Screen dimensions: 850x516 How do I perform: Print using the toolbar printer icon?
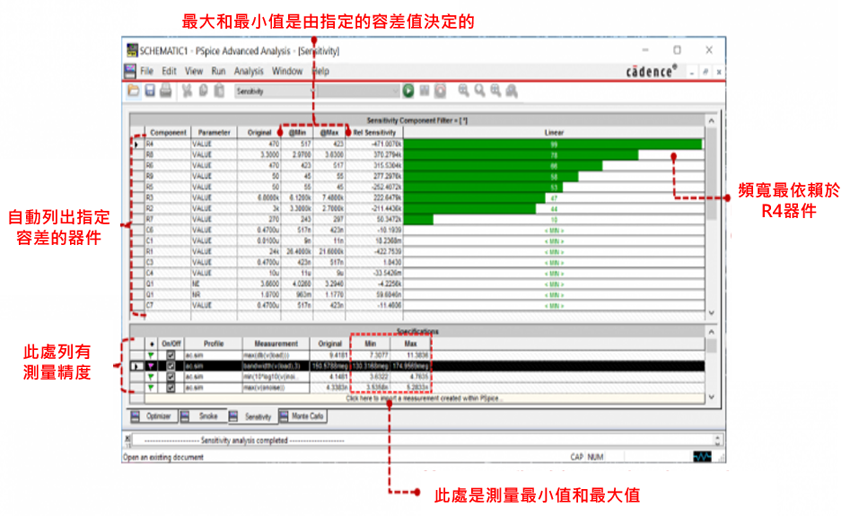click(x=166, y=91)
